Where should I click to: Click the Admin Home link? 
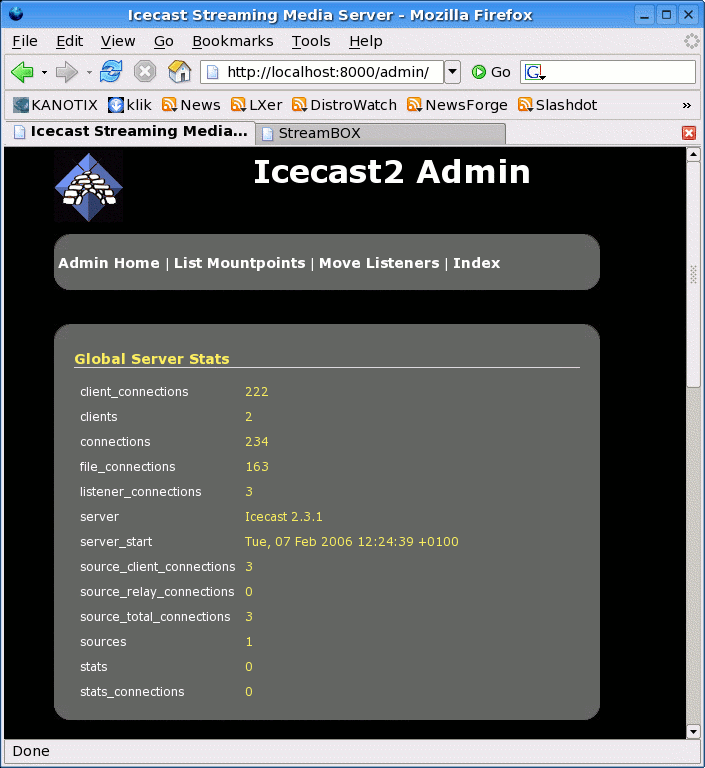pos(109,263)
